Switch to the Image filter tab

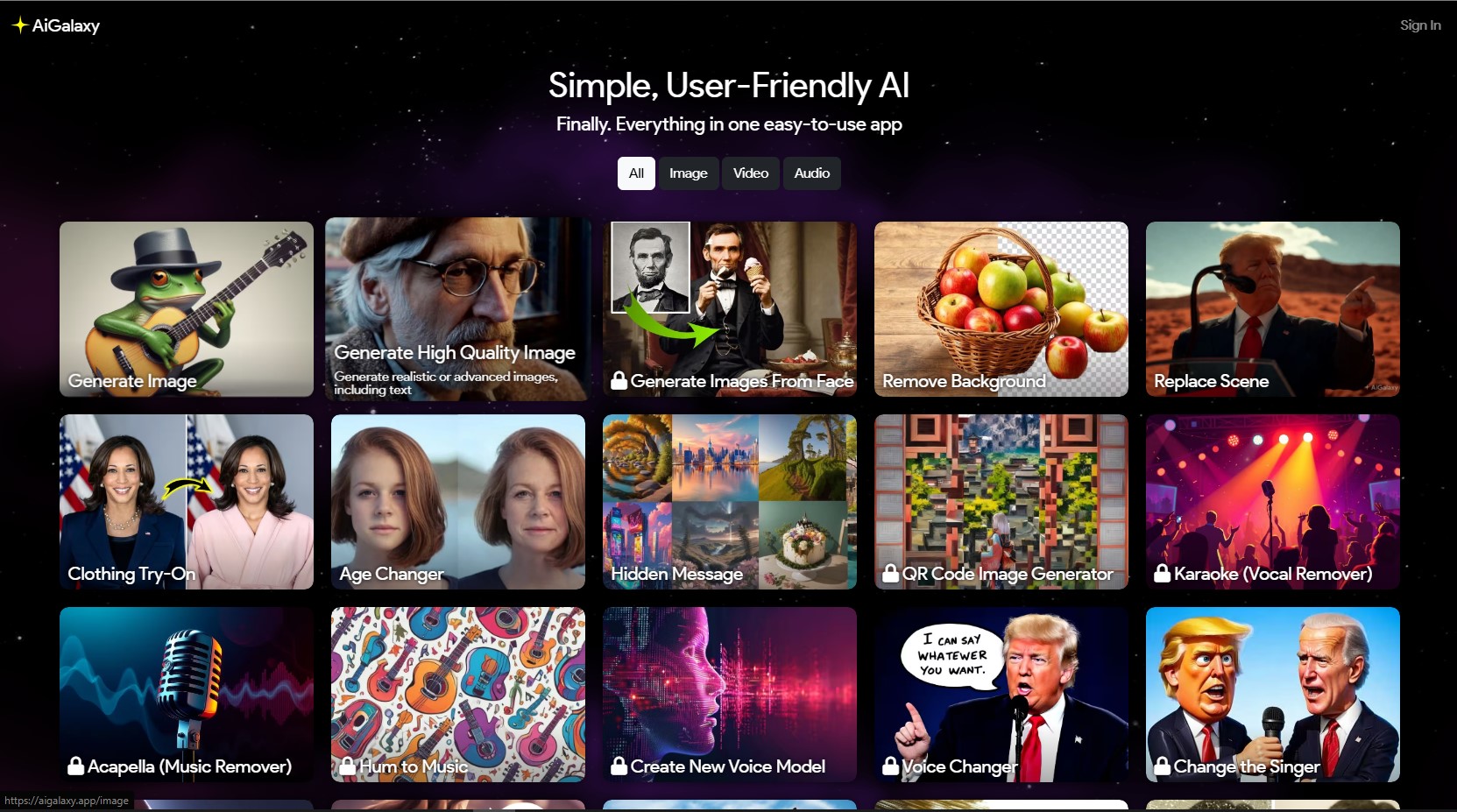coord(688,173)
